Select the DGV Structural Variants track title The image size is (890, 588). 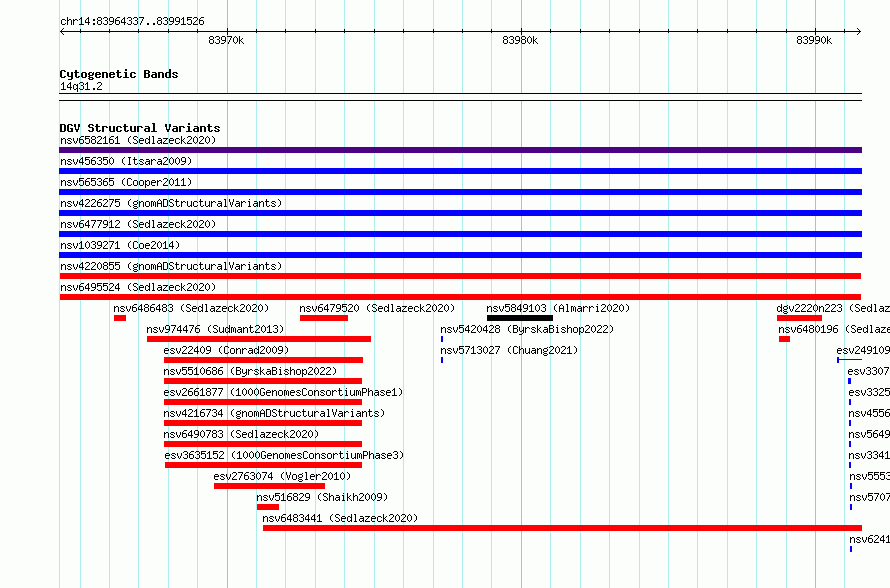point(140,128)
